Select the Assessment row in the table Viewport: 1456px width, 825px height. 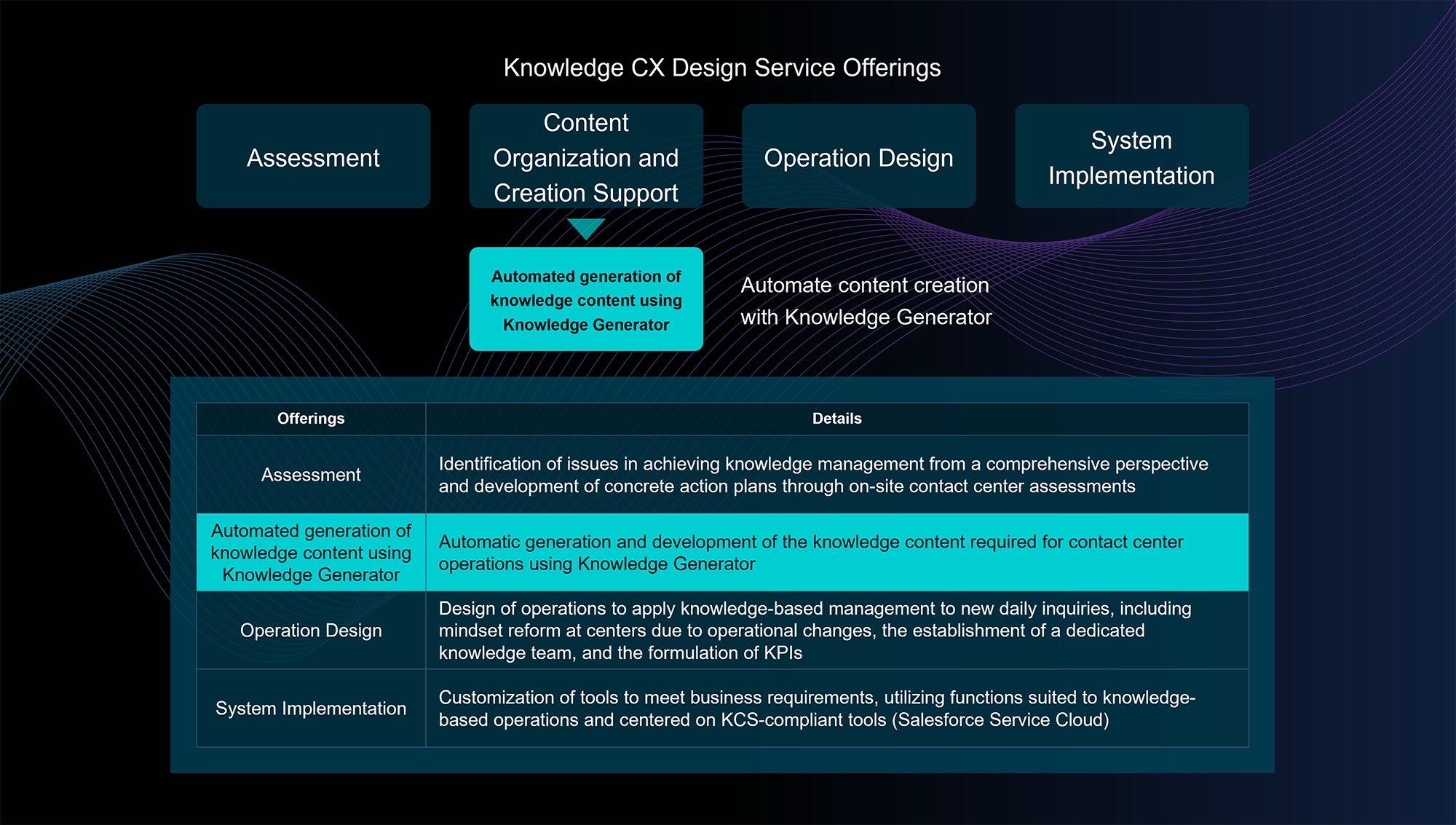311,475
